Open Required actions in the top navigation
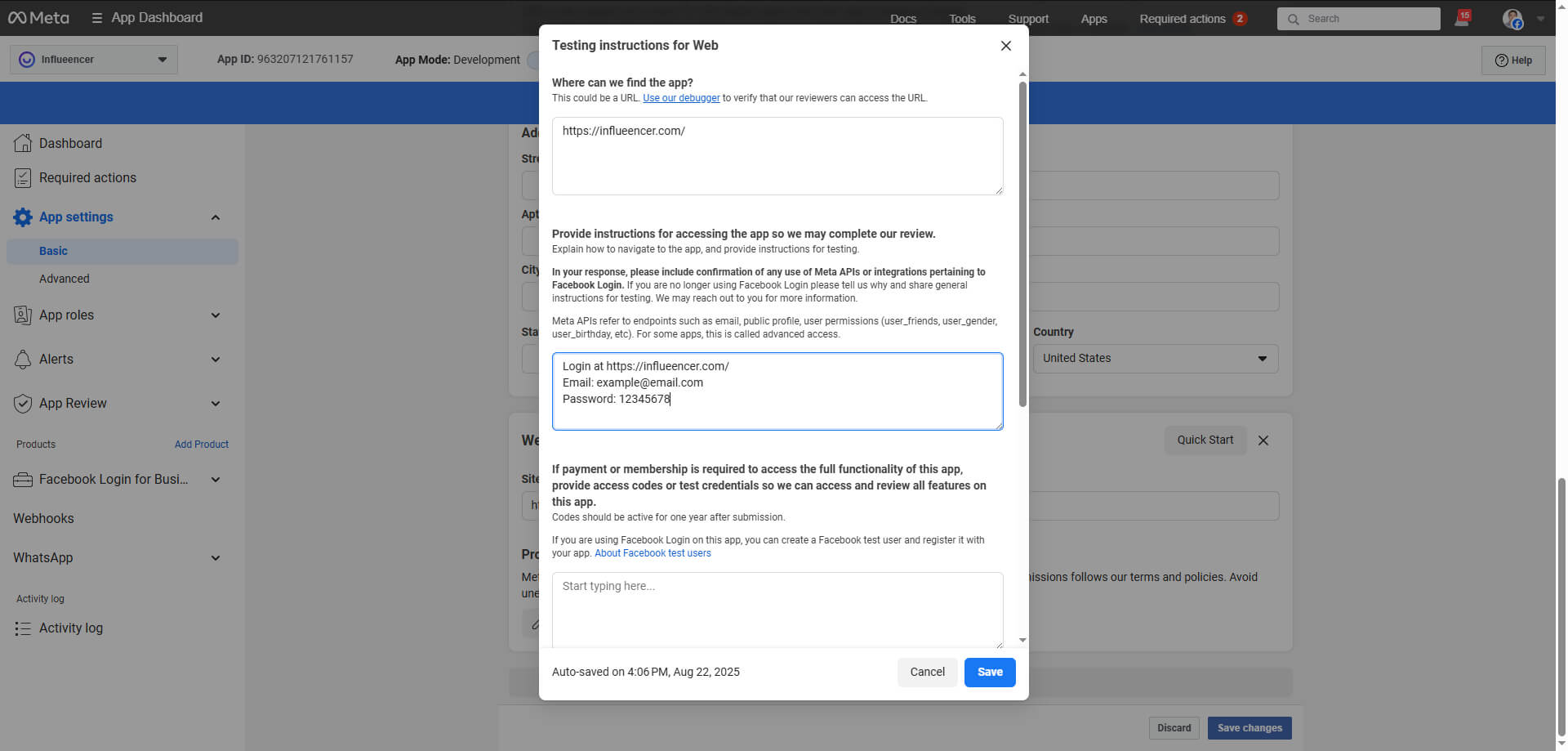 pyautogui.click(x=1183, y=19)
